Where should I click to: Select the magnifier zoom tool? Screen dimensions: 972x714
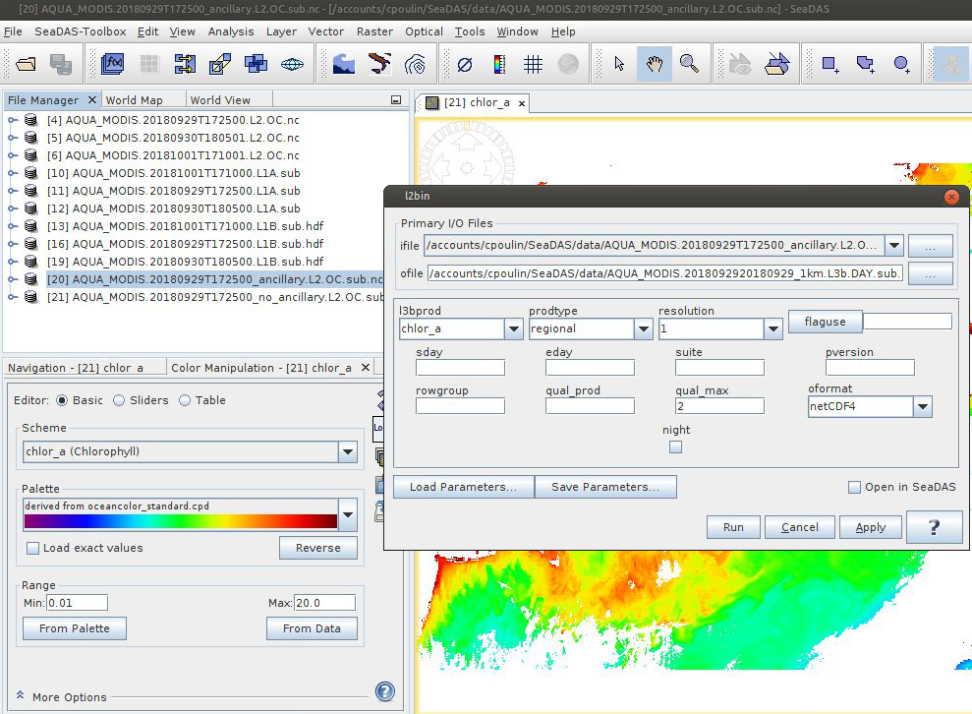point(689,64)
